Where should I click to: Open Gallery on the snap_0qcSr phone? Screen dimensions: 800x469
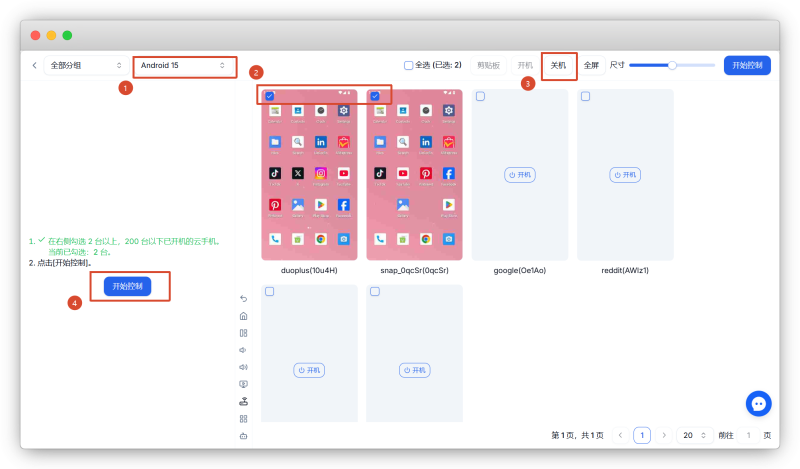coord(403,205)
